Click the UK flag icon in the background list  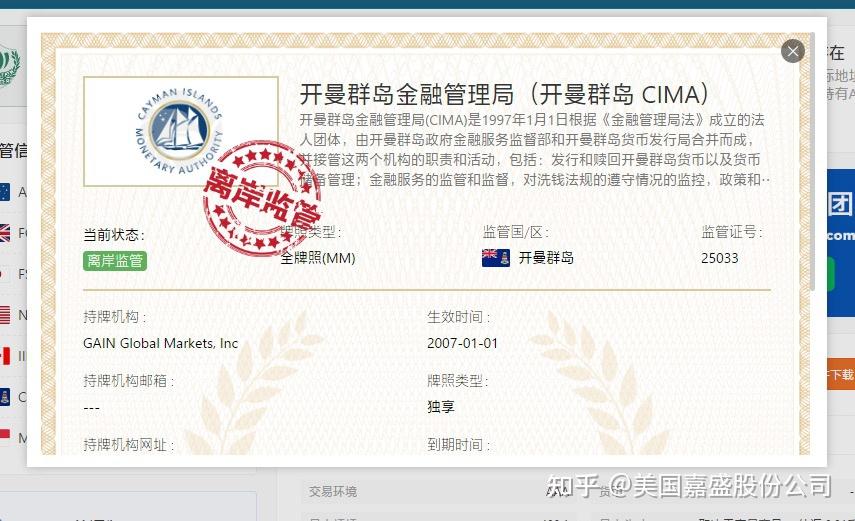click(4, 233)
